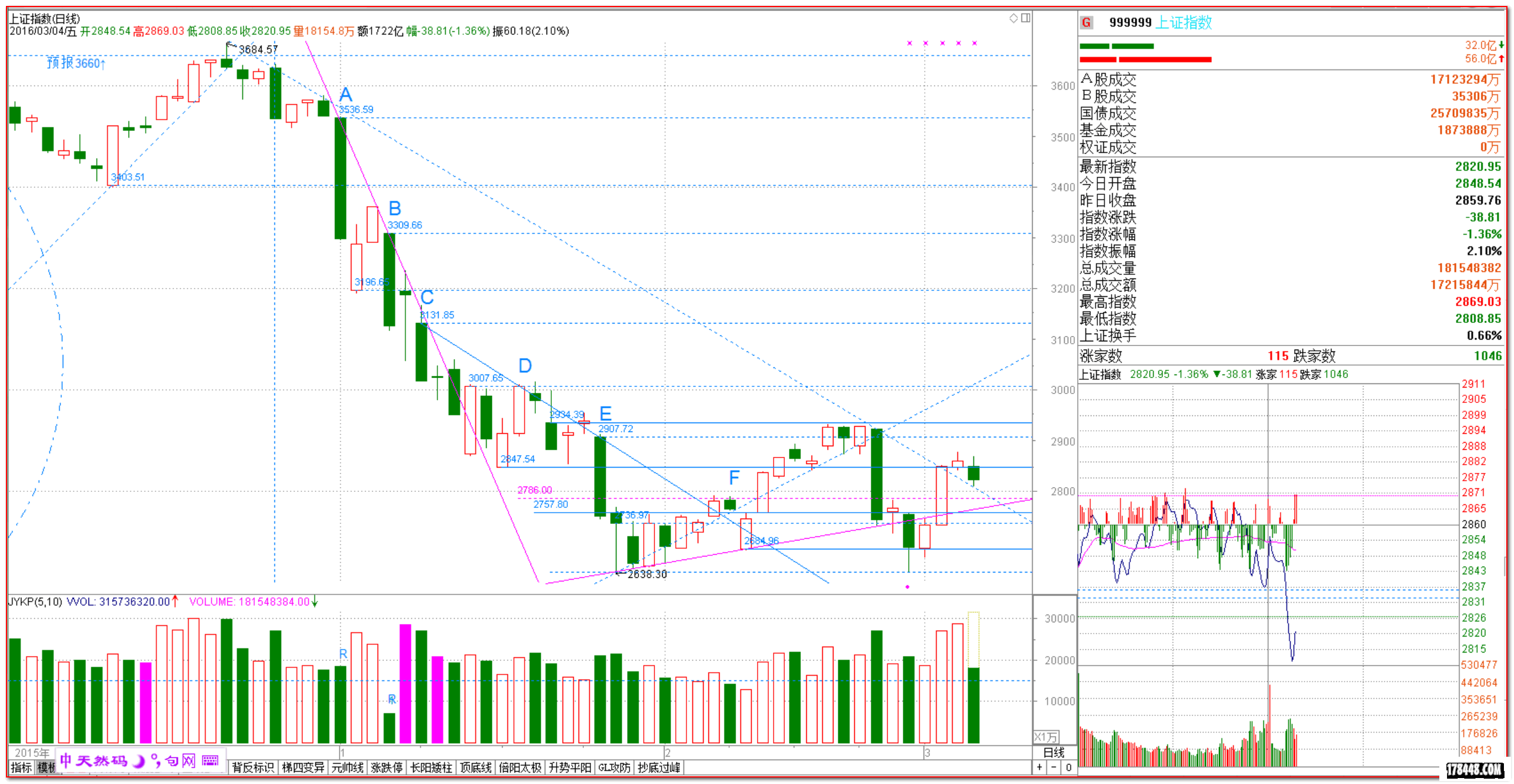Click the wave label A on the chart
This screenshot has width=1514, height=784.
point(346,94)
